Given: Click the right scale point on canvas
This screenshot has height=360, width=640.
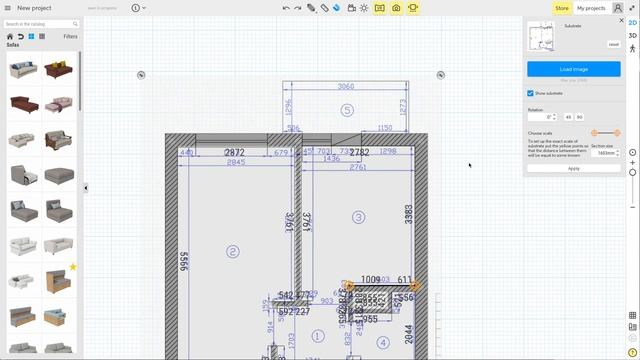Looking at the screenshot, I should (x=415, y=286).
